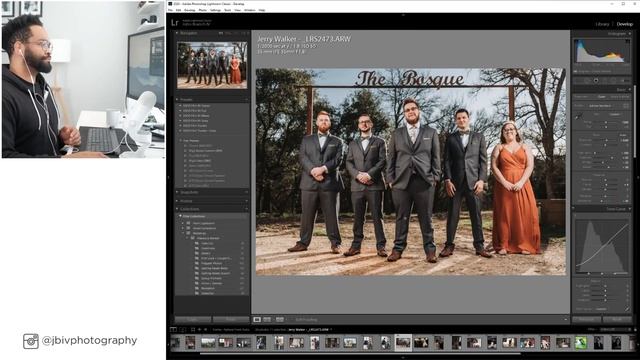Collapse the Histogram panel
Screen dimensions: 640x360
tap(629, 33)
